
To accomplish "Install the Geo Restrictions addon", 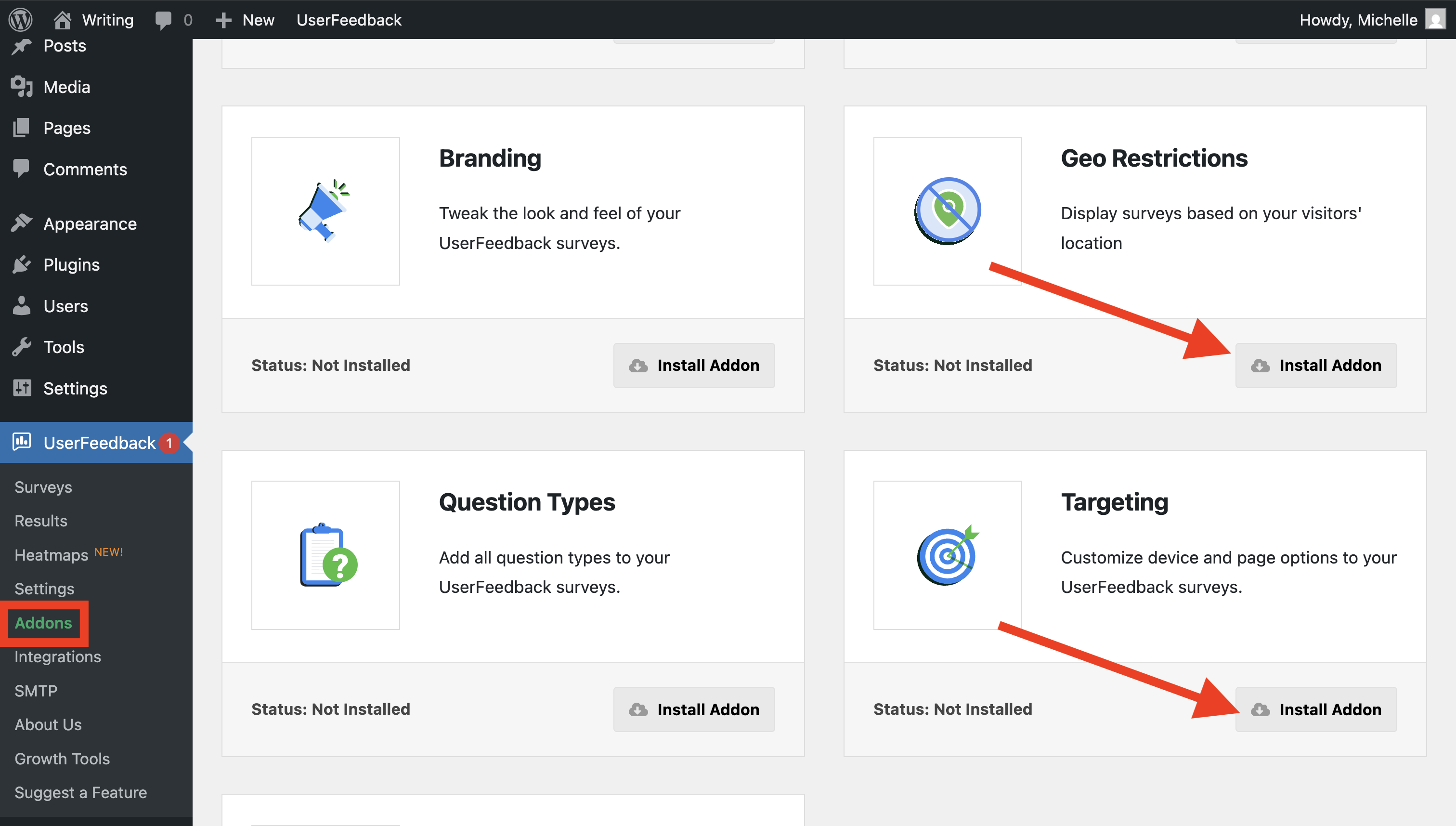I will coord(1316,366).
